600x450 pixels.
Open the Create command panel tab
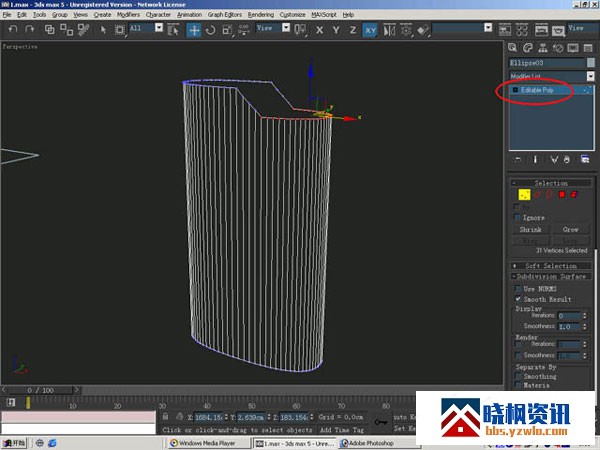(x=512, y=48)
